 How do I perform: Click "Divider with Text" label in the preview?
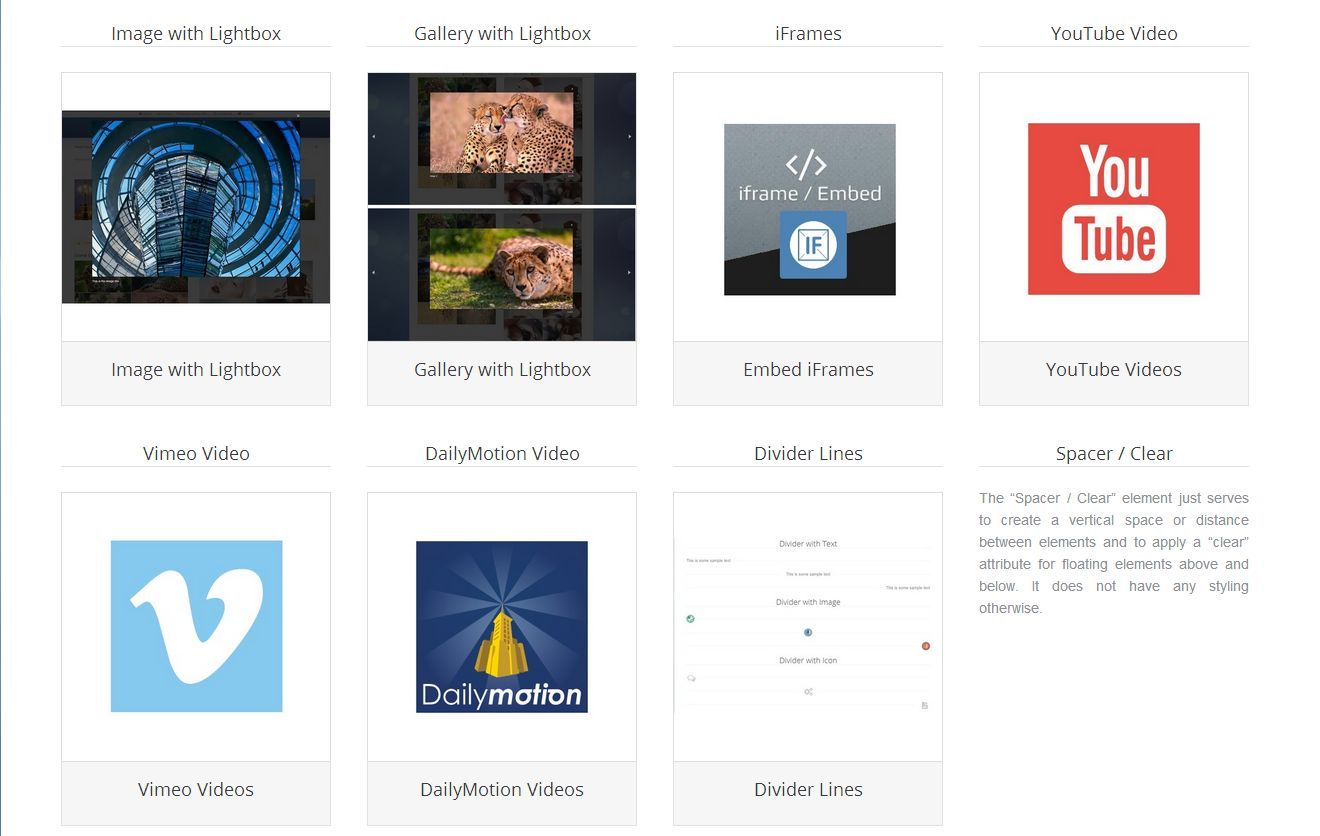point(808,544)
